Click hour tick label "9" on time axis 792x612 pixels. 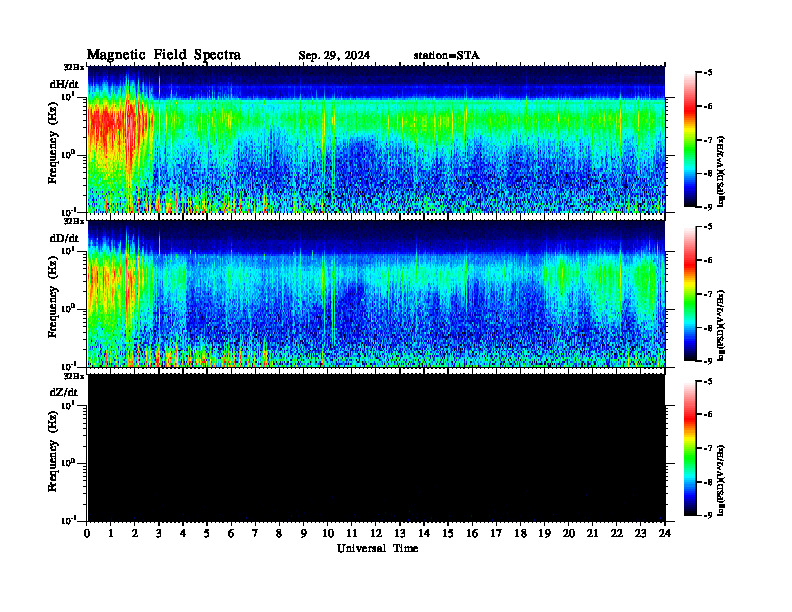[x=303, y=534]
